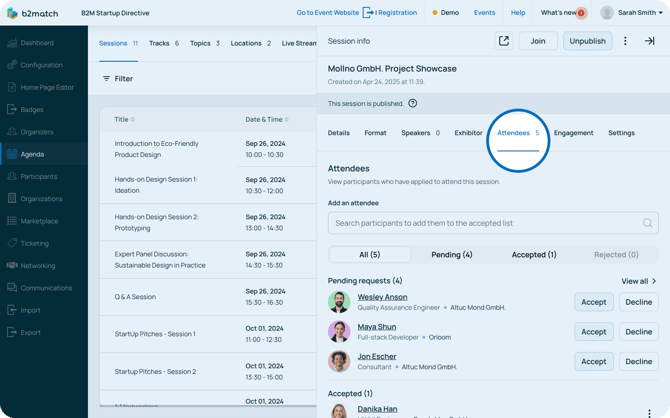Accept Jon Escher's request
Viewport: 670px width, 418px height.
click(594, 362)
